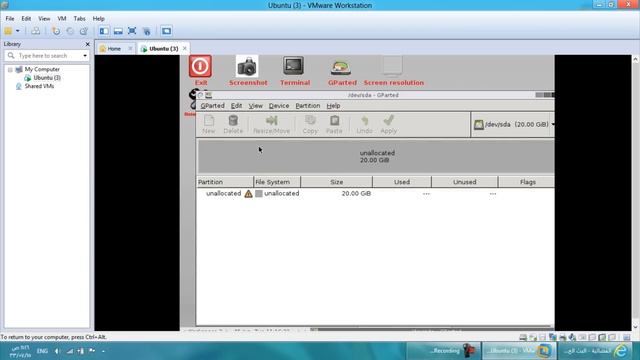
Task: Collapse the My Computer tree node
Action: (10, 70)
